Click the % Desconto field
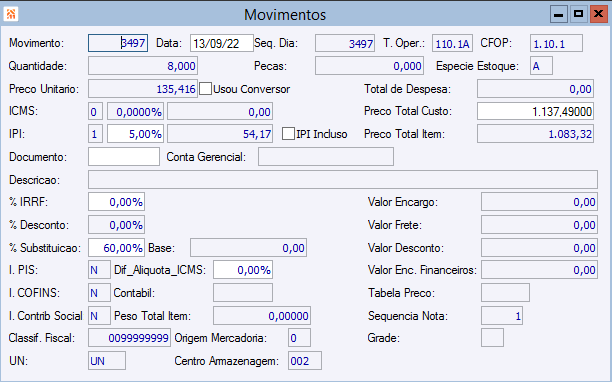 (116, 225)
